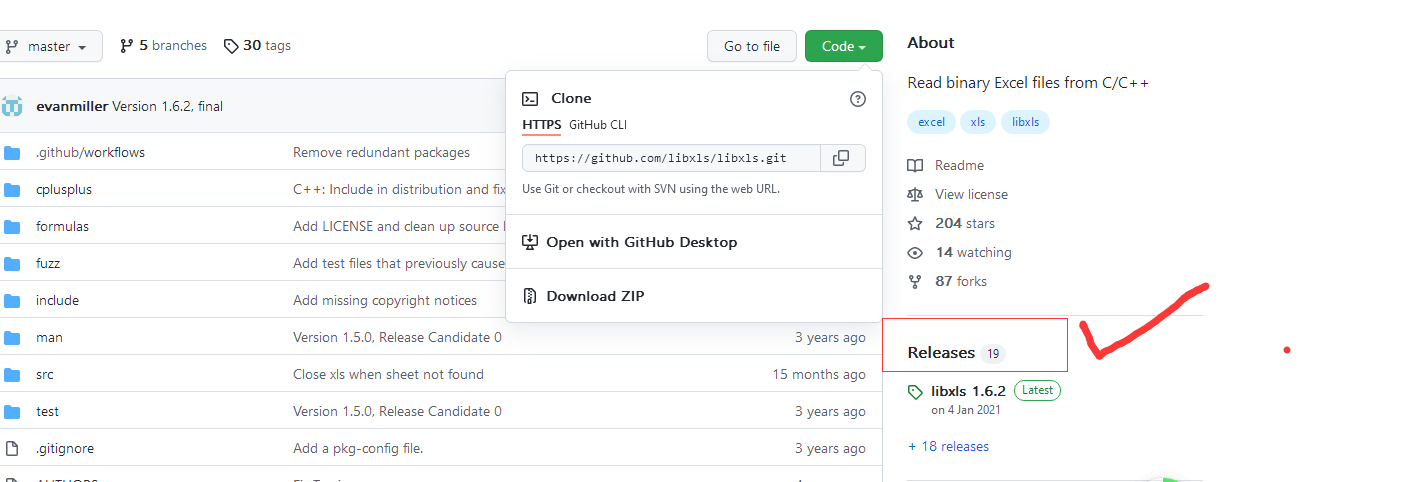Image resolution: width=1415 pixels, height=482 pixels.
Task: Open the Readme link
Action: (959, 166)
